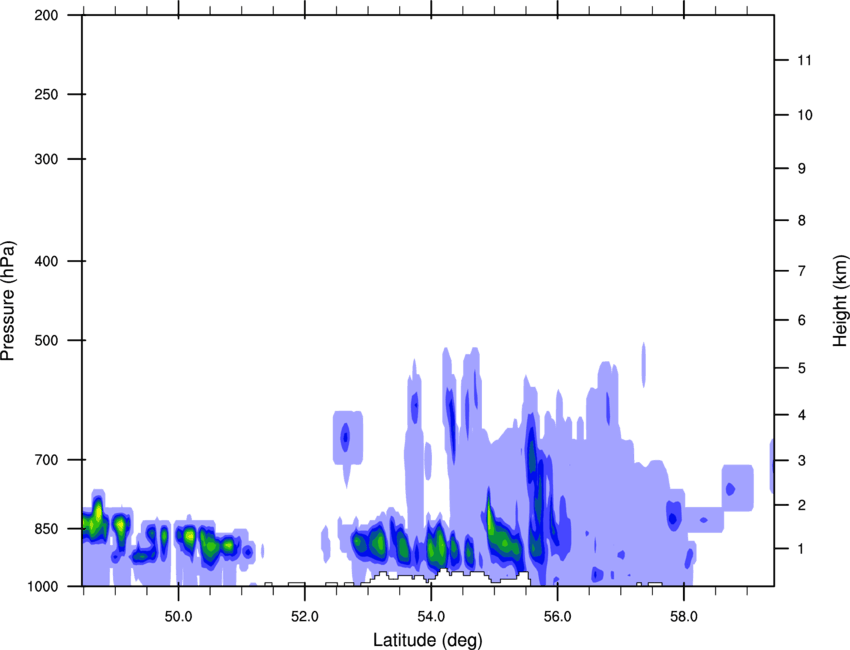Select the 500 pressure tick label
Viewport: 850px width, 650px height.
47,340
